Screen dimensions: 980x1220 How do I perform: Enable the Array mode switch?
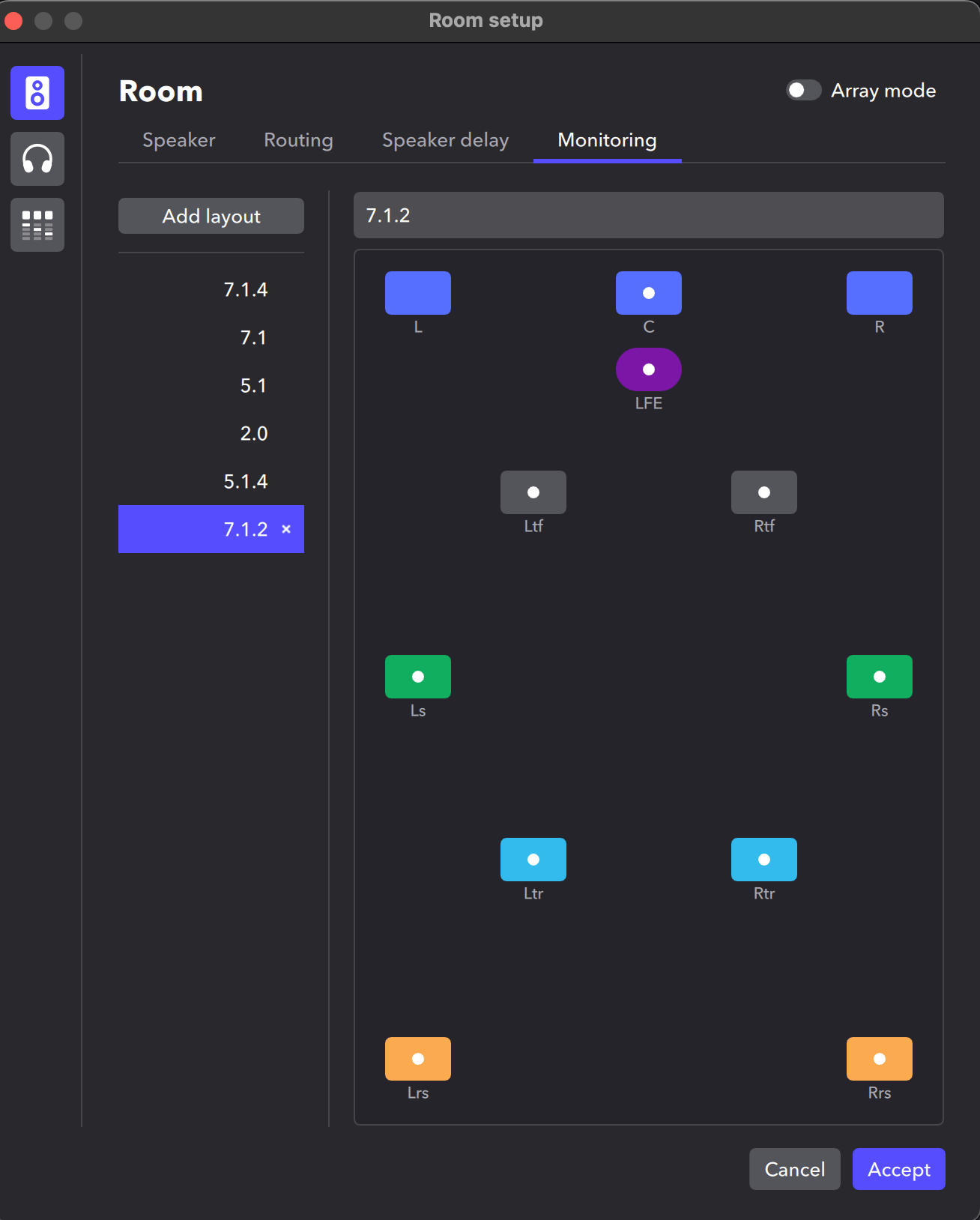tap(803, 91)
